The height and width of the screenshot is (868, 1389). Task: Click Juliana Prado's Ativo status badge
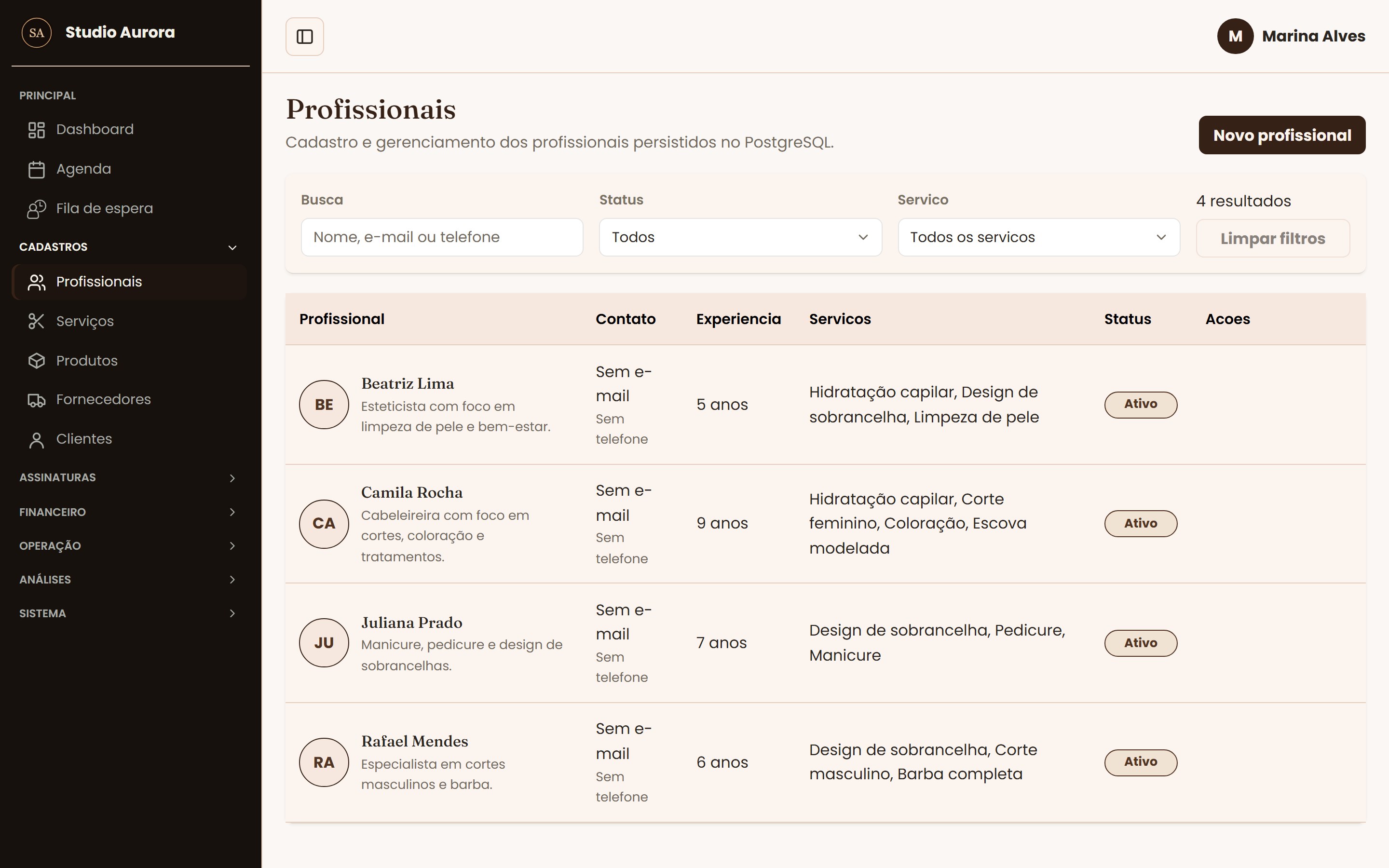1141,643
